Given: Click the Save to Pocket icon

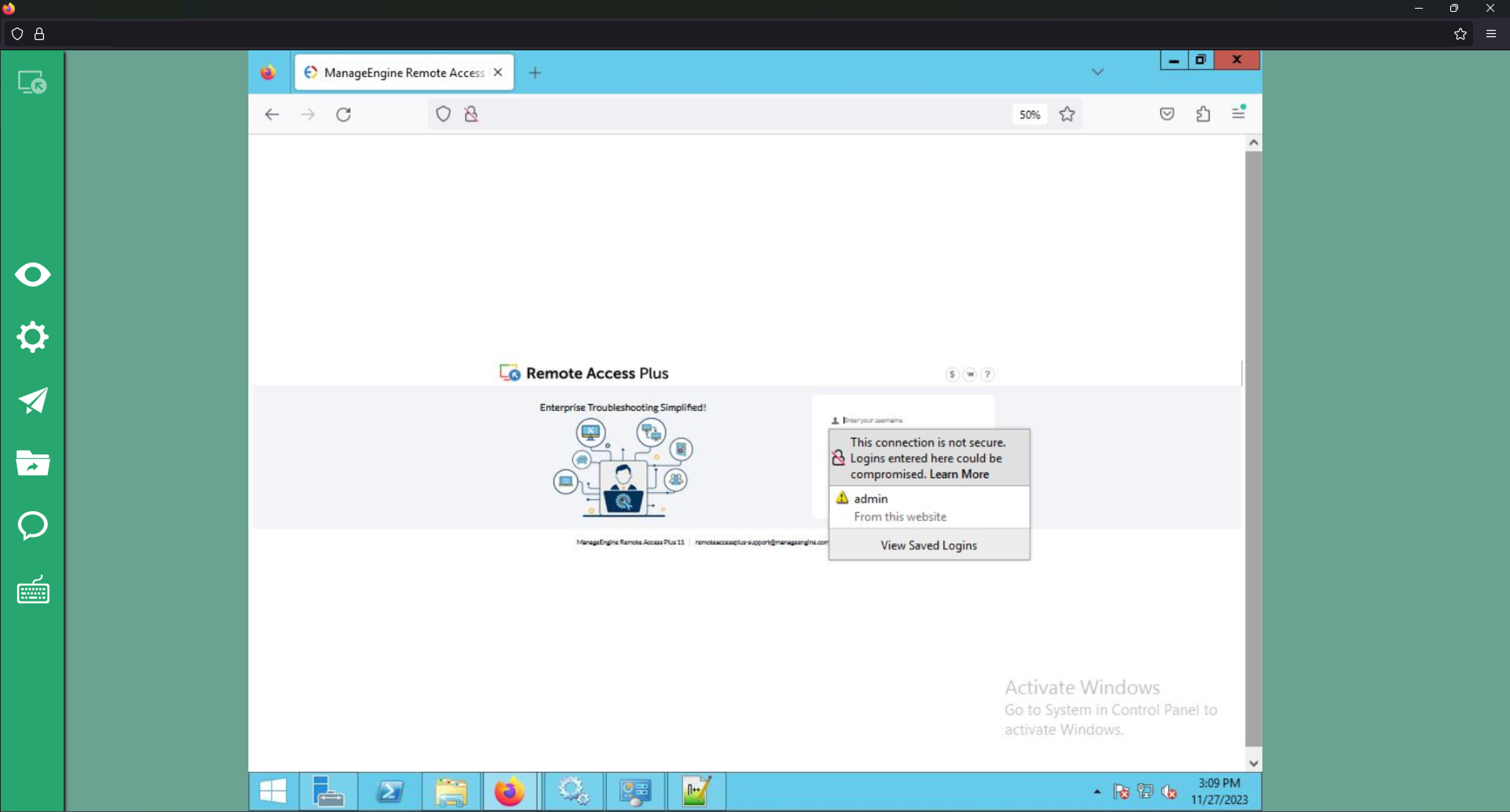Looking at the screenshot, I should coord(1166,115).
